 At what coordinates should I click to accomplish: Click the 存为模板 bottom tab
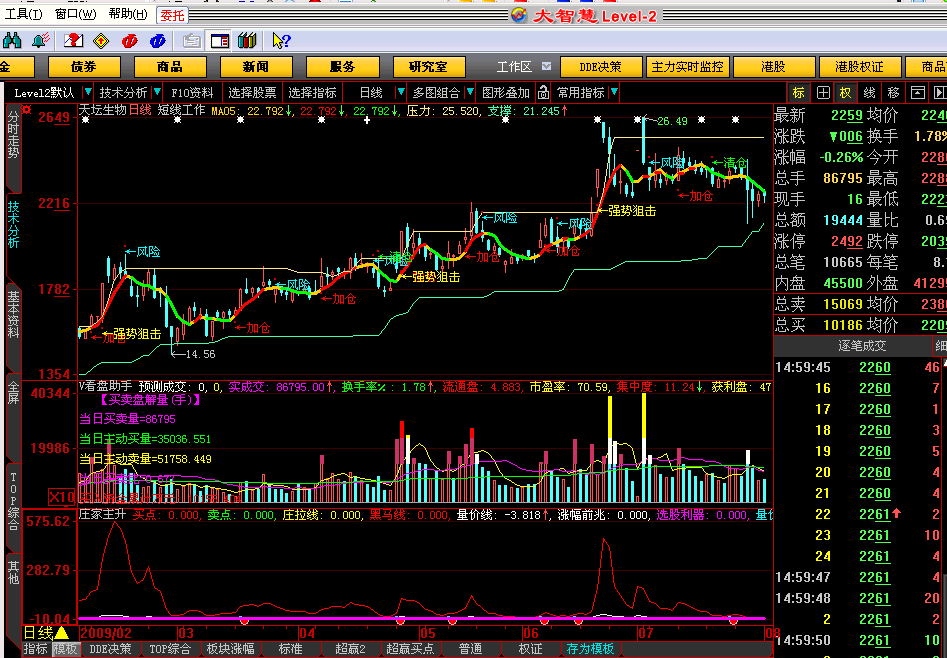[591, 649]
